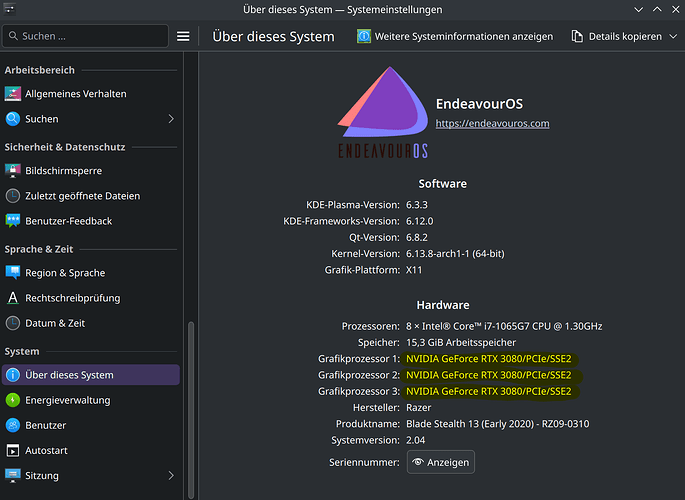
Task: Click the green Energieverwaltung icon
Action: click(13, 400)
